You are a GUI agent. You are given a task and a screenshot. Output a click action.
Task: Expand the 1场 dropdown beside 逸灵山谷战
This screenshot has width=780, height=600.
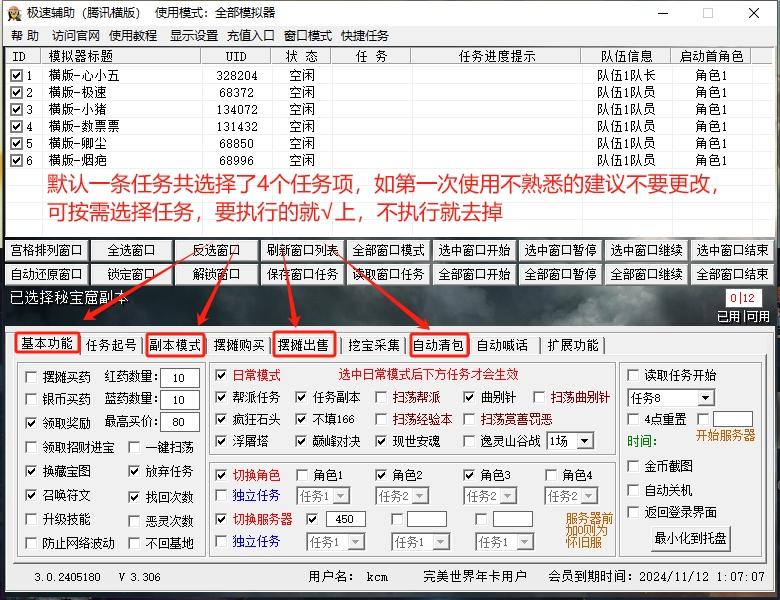click(x=584, y=441)
